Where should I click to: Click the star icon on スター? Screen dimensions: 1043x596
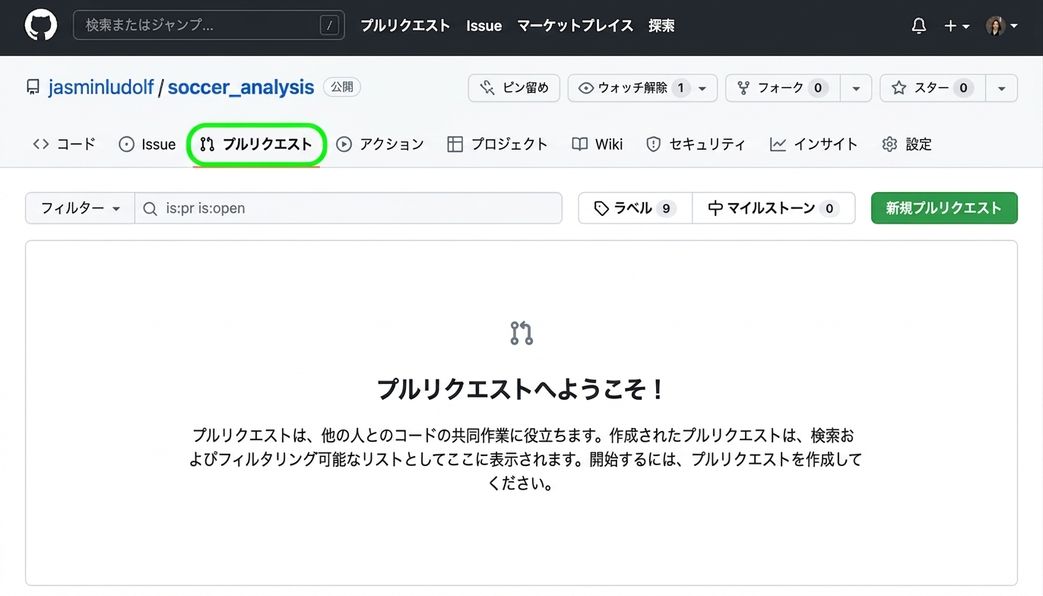(899, 88)
